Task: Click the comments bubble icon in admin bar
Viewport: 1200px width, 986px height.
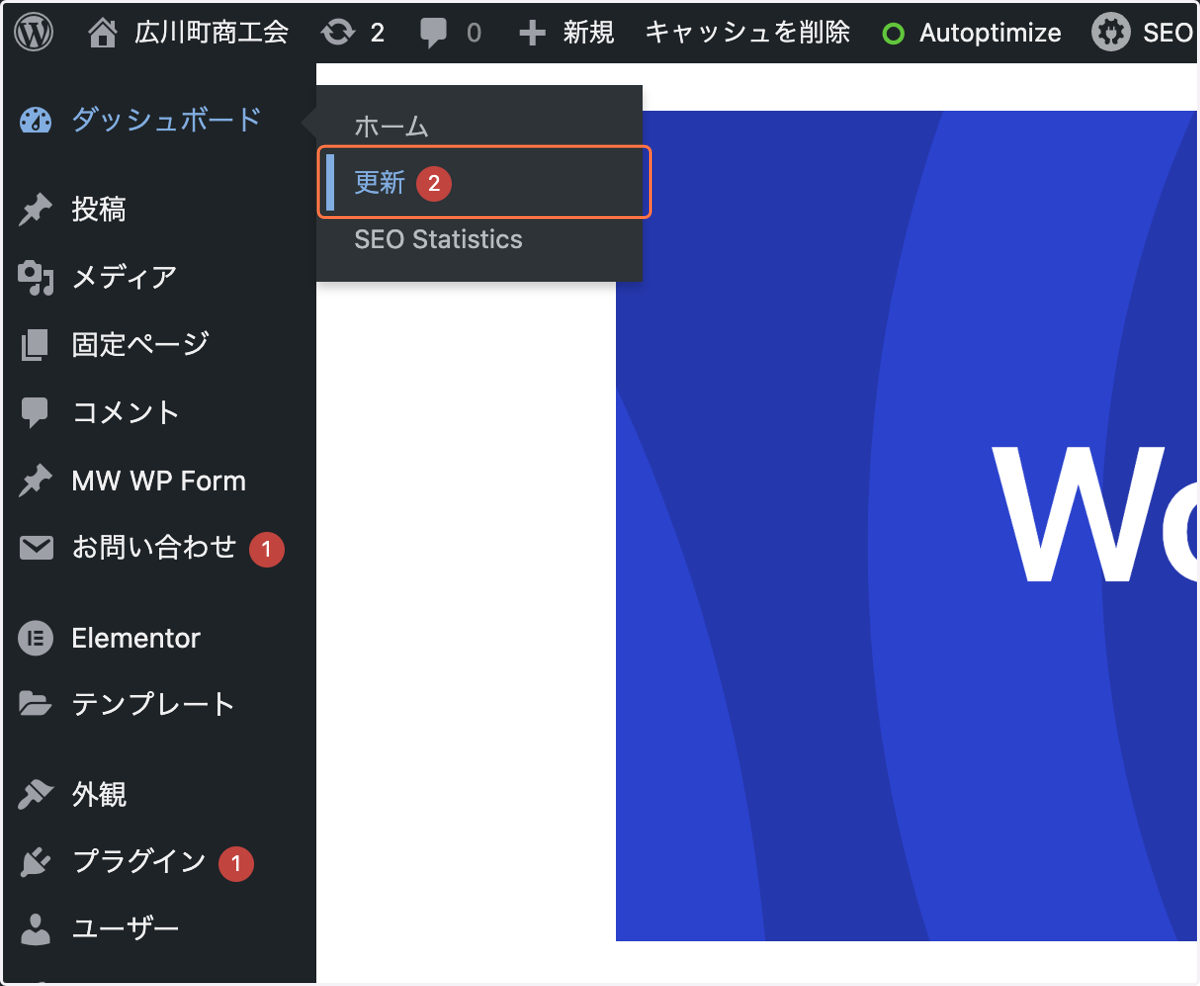Action: coord(433,33)
